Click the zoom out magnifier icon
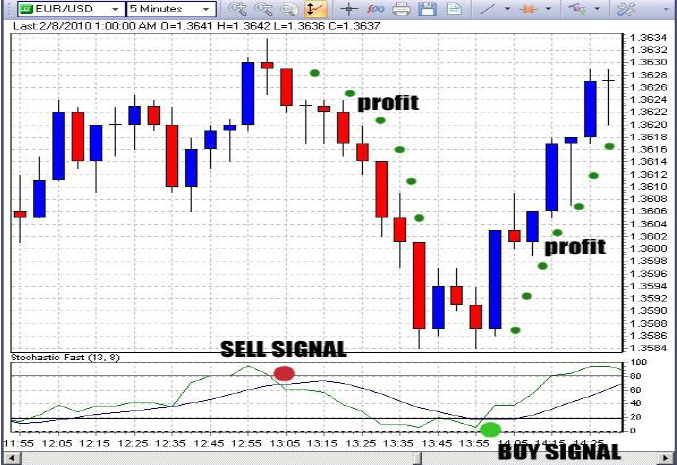Viewport: 677px width, 465px height. point(263,9)
